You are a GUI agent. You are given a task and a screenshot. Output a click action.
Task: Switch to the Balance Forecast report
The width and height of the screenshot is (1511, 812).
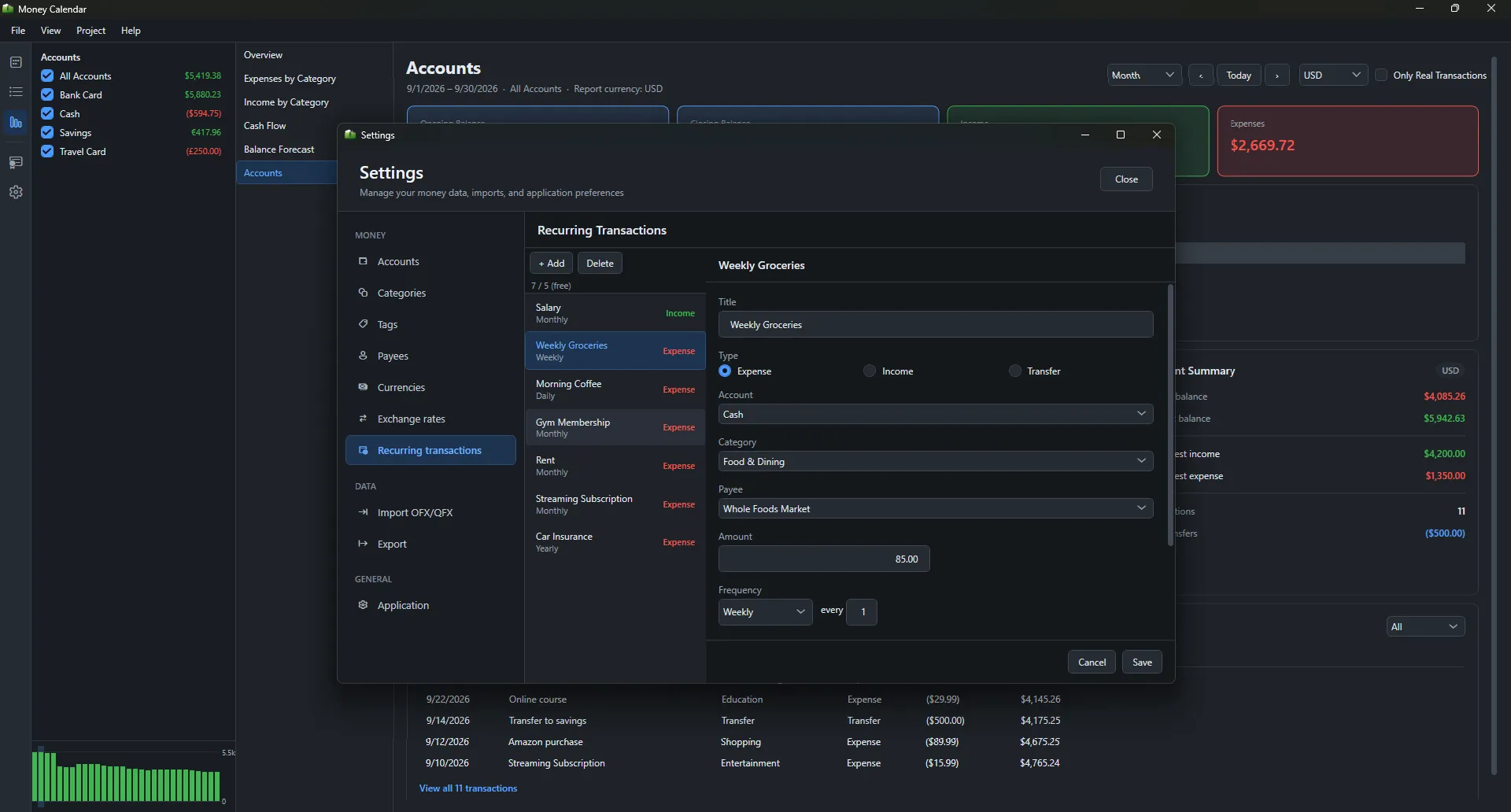[x=286, y=149]
